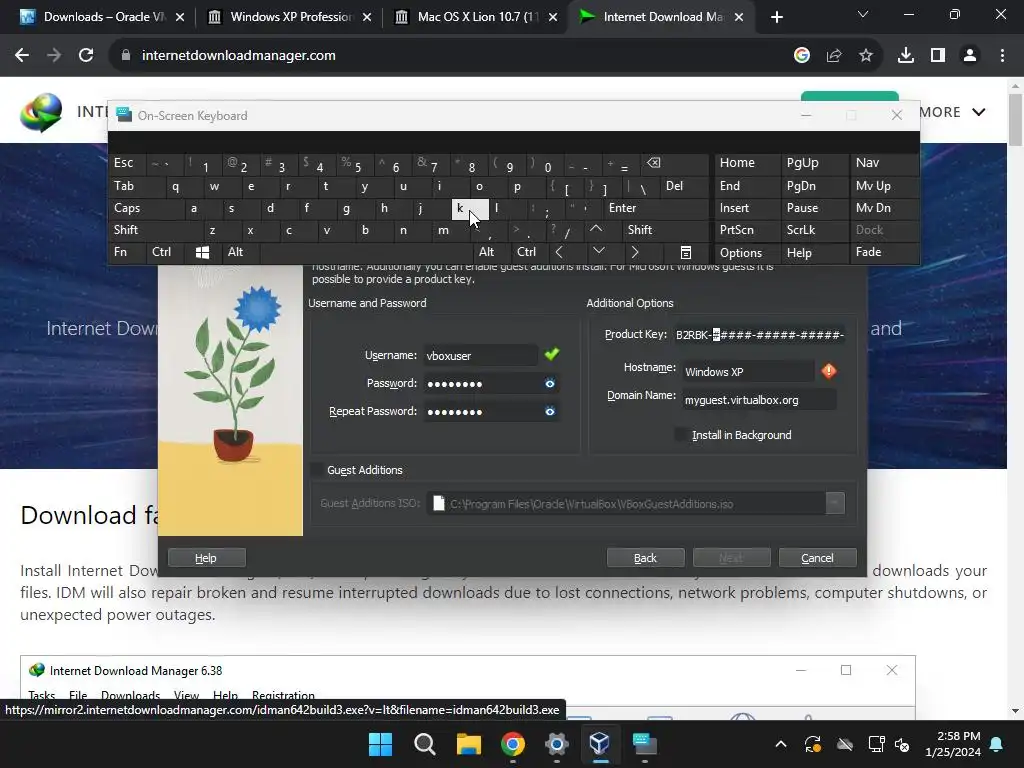Show repeated password using eye icon
Image resolution: width=1024 pixels, height=768 pixels.
click(550, 411)
